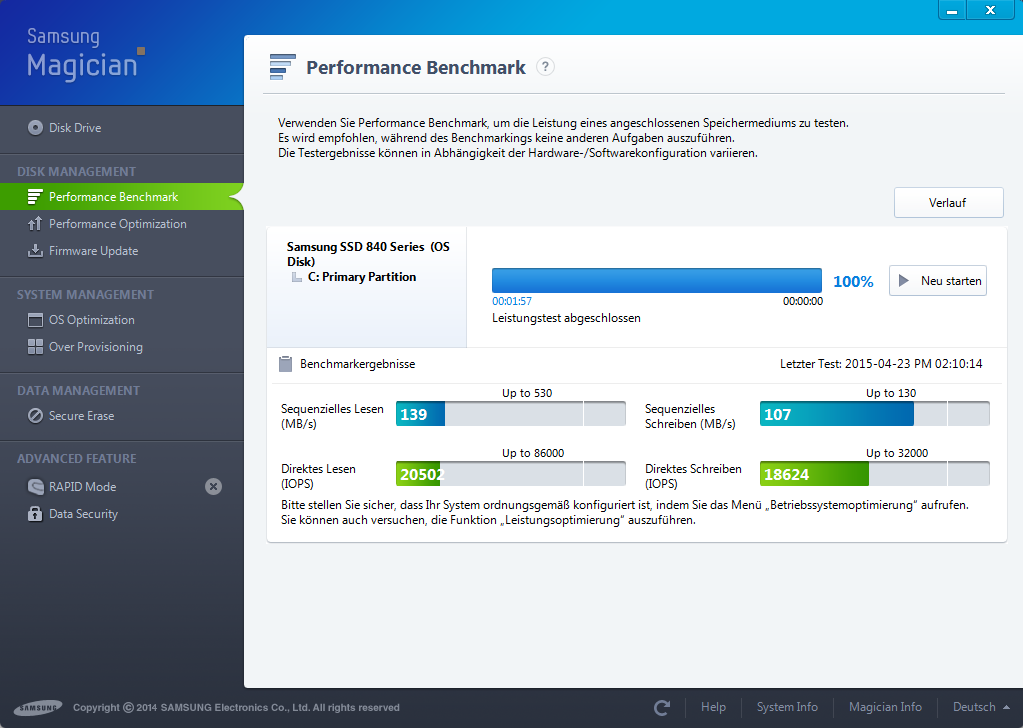Viewport: 1023px width, 728px height.
Task: Click Neu starten to rerun the benchmark
Action: (x=938, y=281)
